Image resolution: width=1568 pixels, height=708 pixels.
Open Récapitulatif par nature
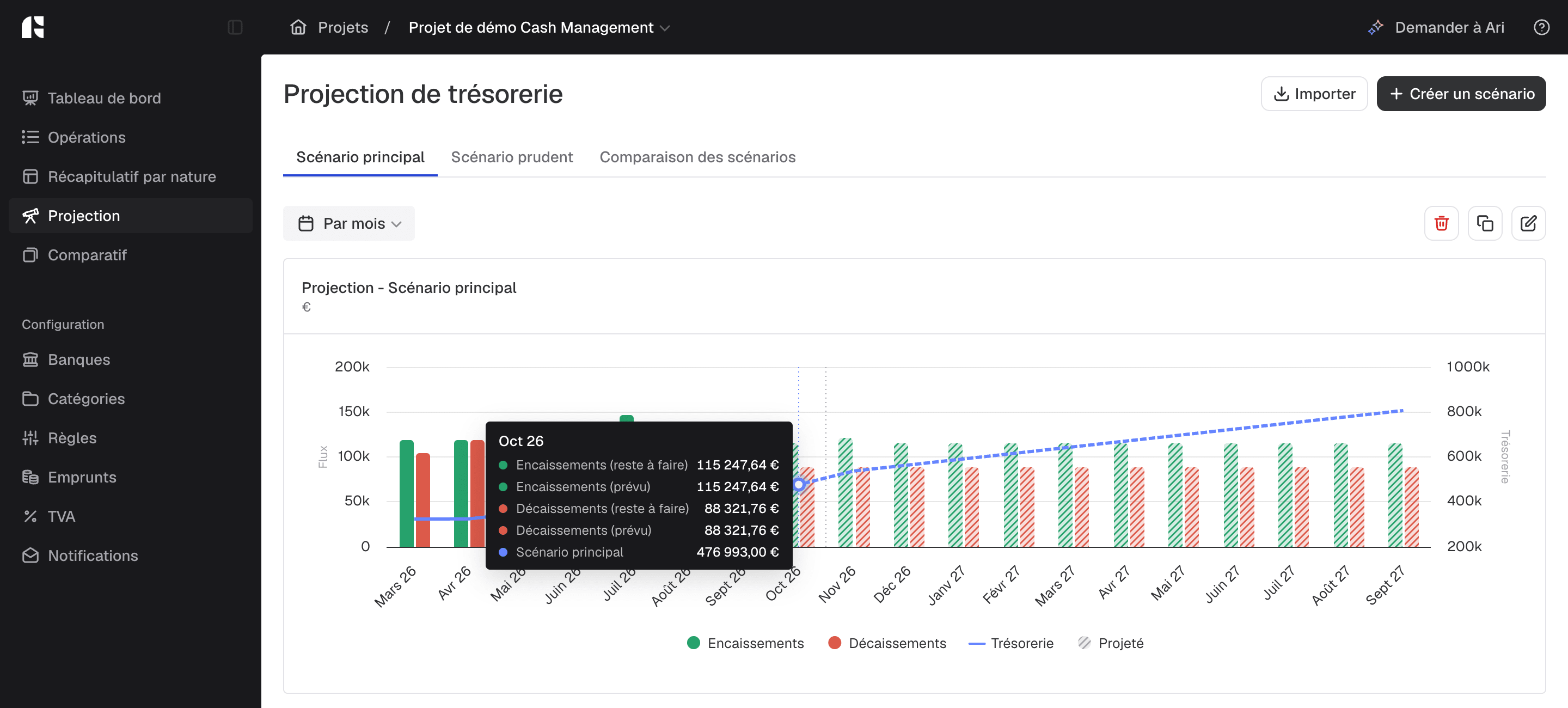[130, 176]
